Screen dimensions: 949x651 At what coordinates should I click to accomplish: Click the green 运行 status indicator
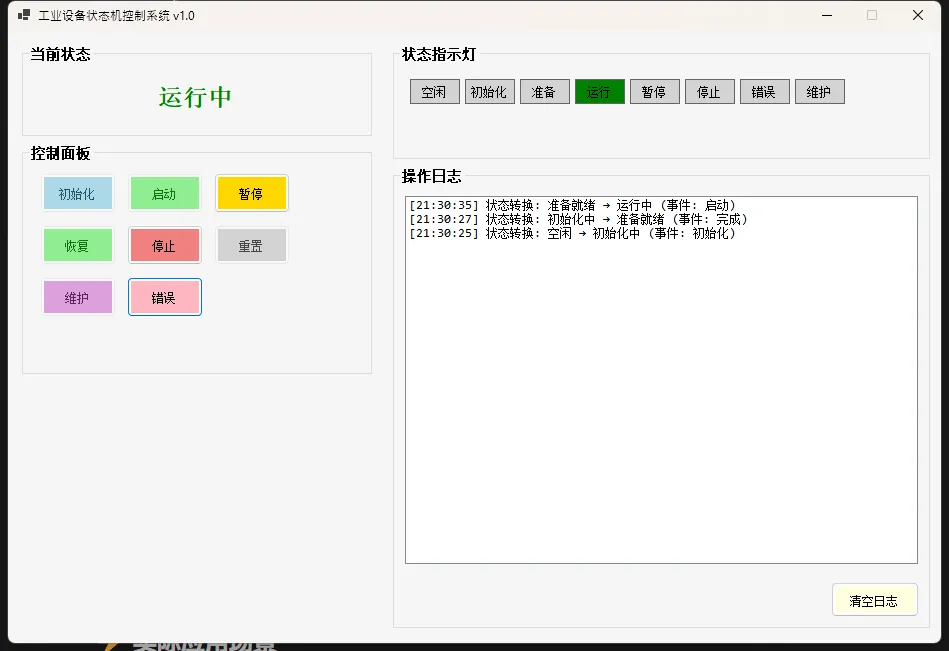point(599,92)
